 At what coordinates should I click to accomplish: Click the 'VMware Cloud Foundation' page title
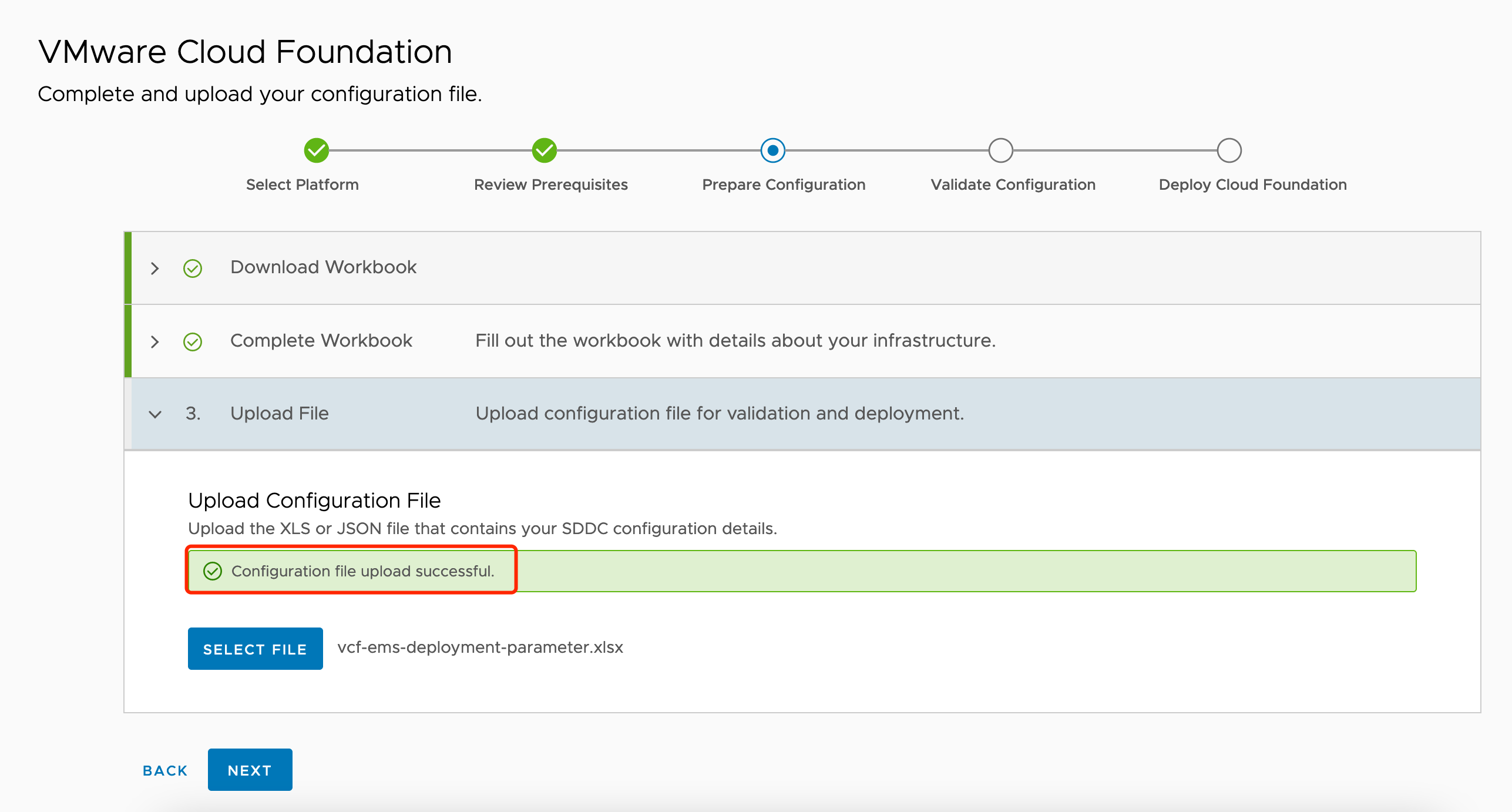[x=245, y=52]
